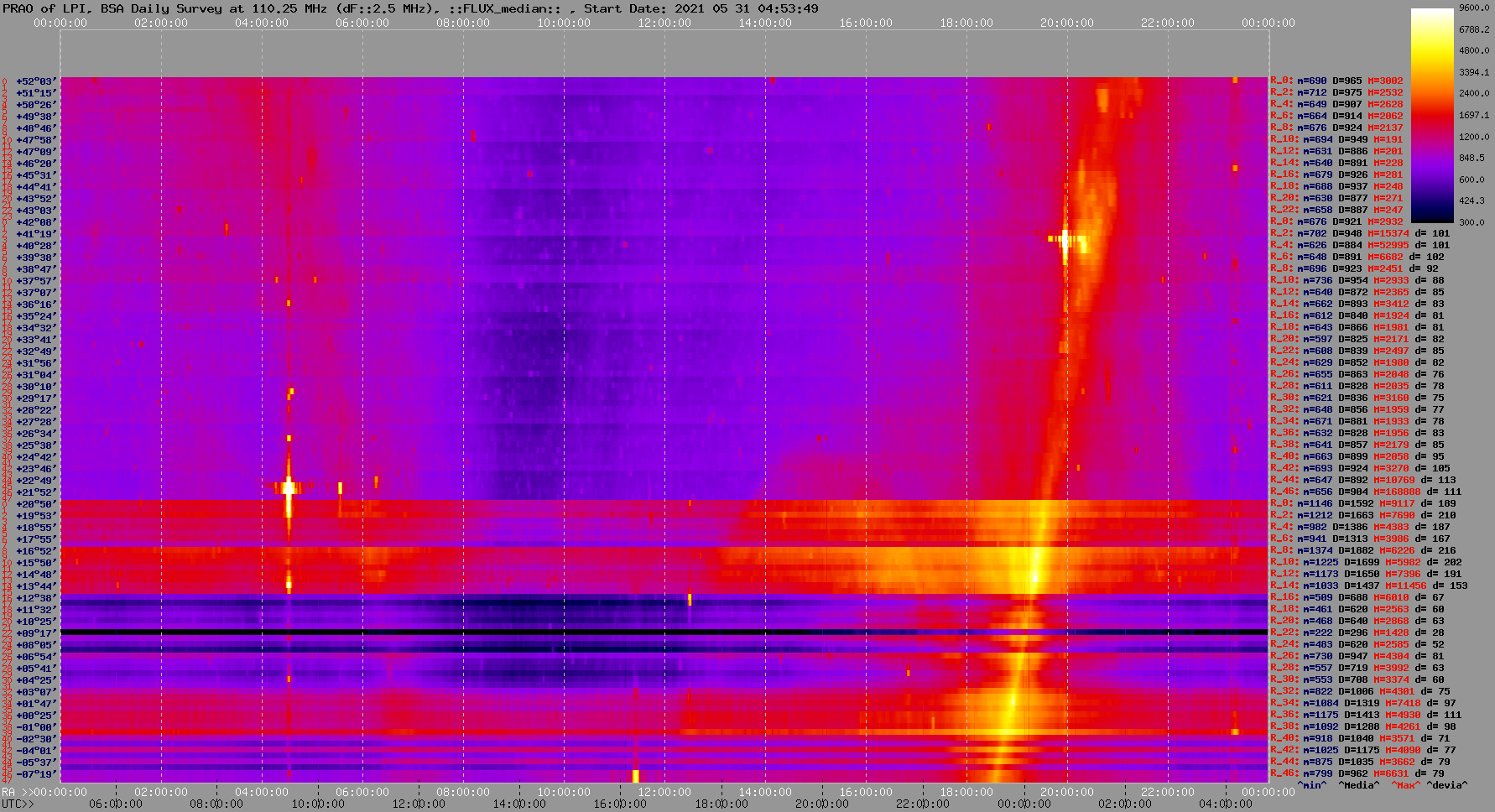This screenshot has width=1495, height=812.
Task: Click the stats row with M=3002
Action: click(1336, 81)
